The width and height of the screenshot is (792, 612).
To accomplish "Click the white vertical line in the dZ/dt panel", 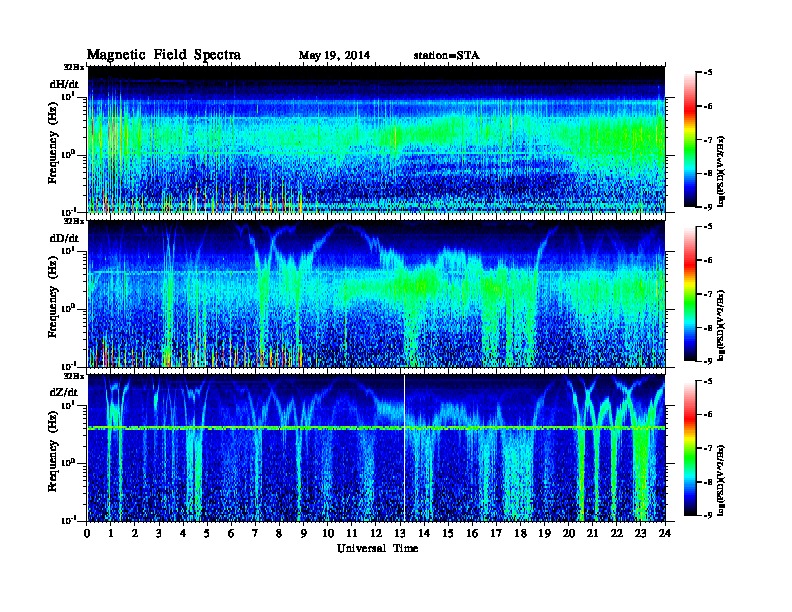I will (x=405, y=448).
